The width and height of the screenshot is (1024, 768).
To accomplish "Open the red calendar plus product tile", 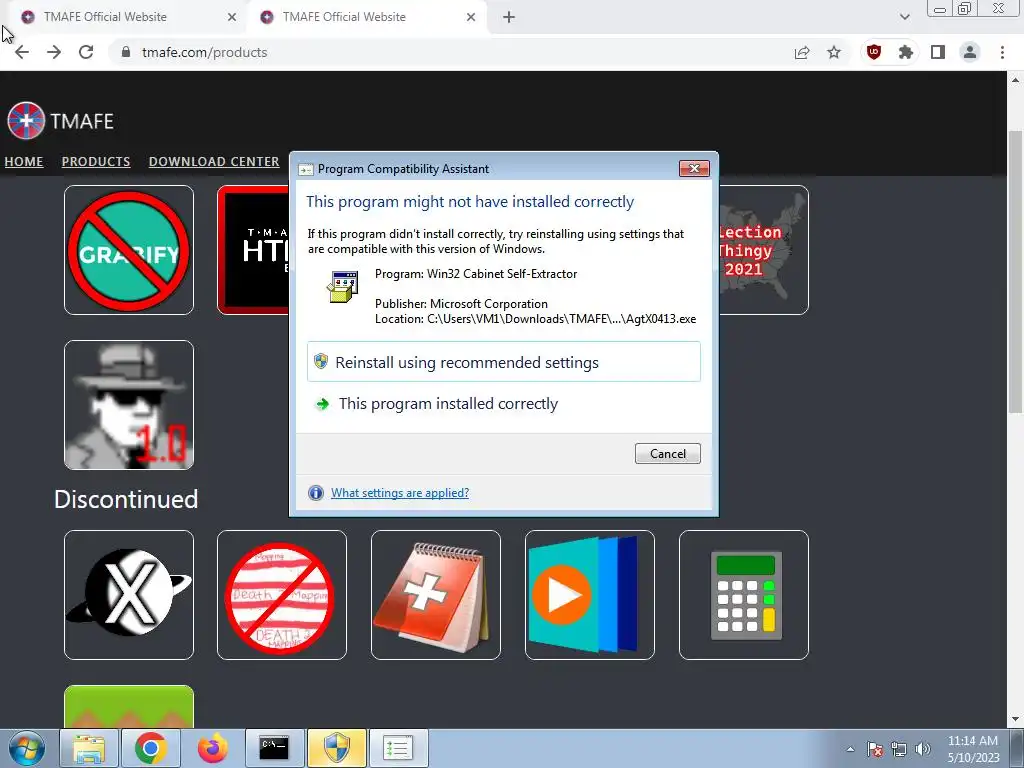I will pos(436,595).
